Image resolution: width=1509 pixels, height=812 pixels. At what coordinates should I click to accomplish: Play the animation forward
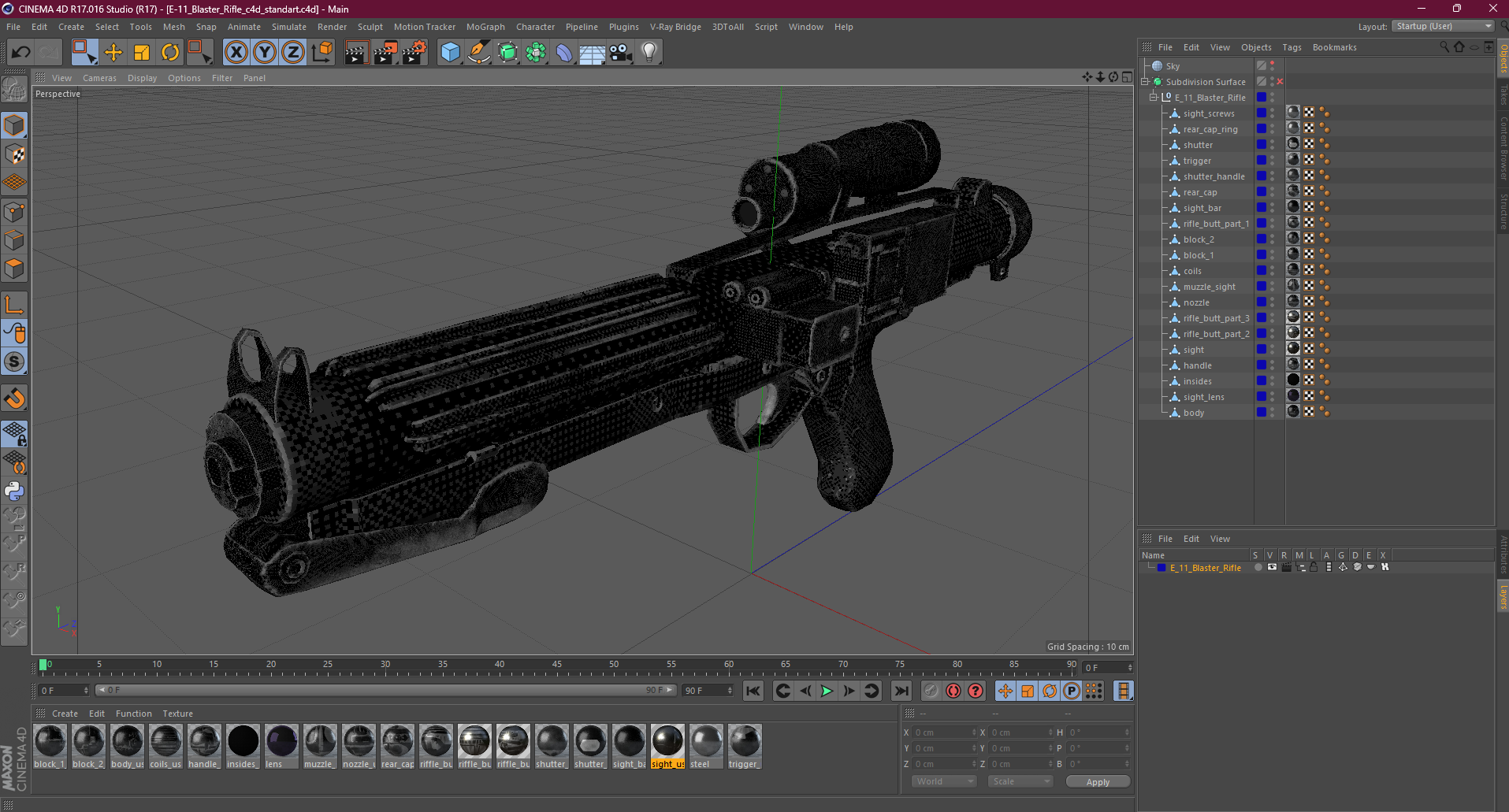(x=827, y=691)
